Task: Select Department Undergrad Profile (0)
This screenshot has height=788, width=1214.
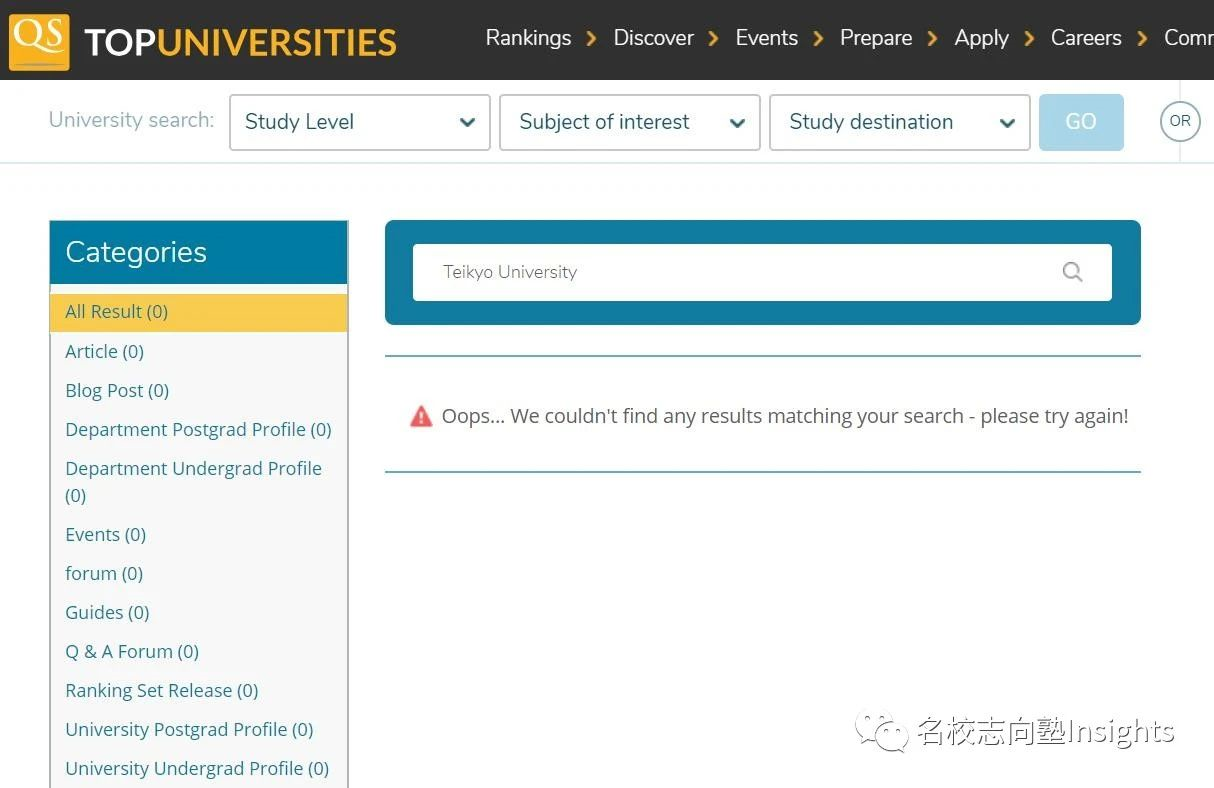Action: (x=193, y=481)
